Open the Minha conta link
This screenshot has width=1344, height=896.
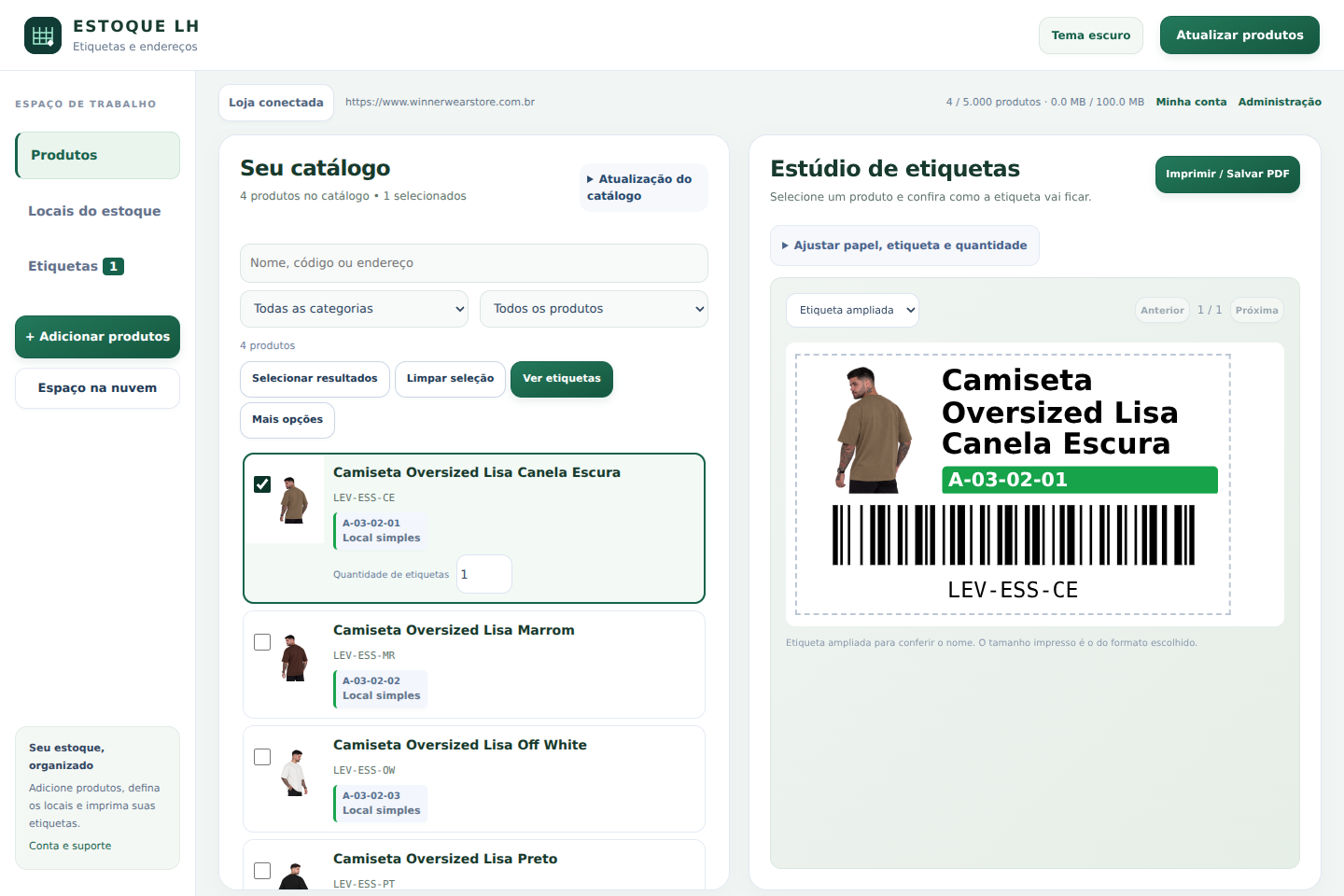[x=1191, y=103]
